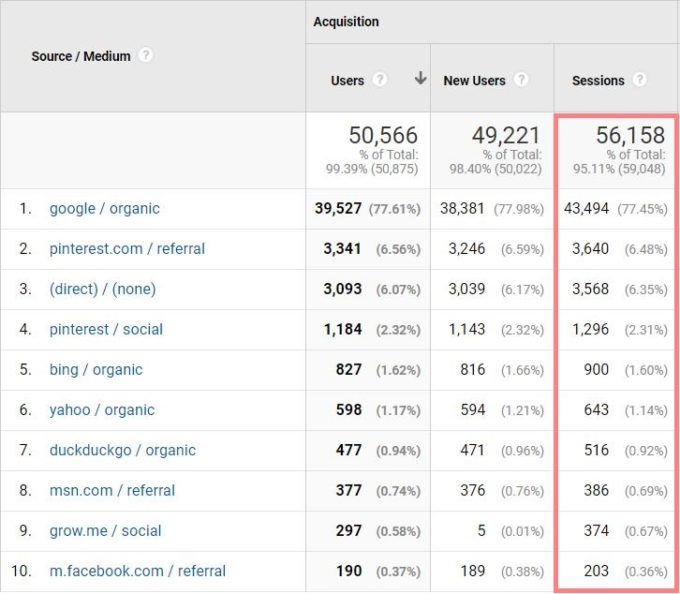This screenshot has width=680, height=594.
Task: Click users percentage (77.61%)
Action: [x=395, y=209]
